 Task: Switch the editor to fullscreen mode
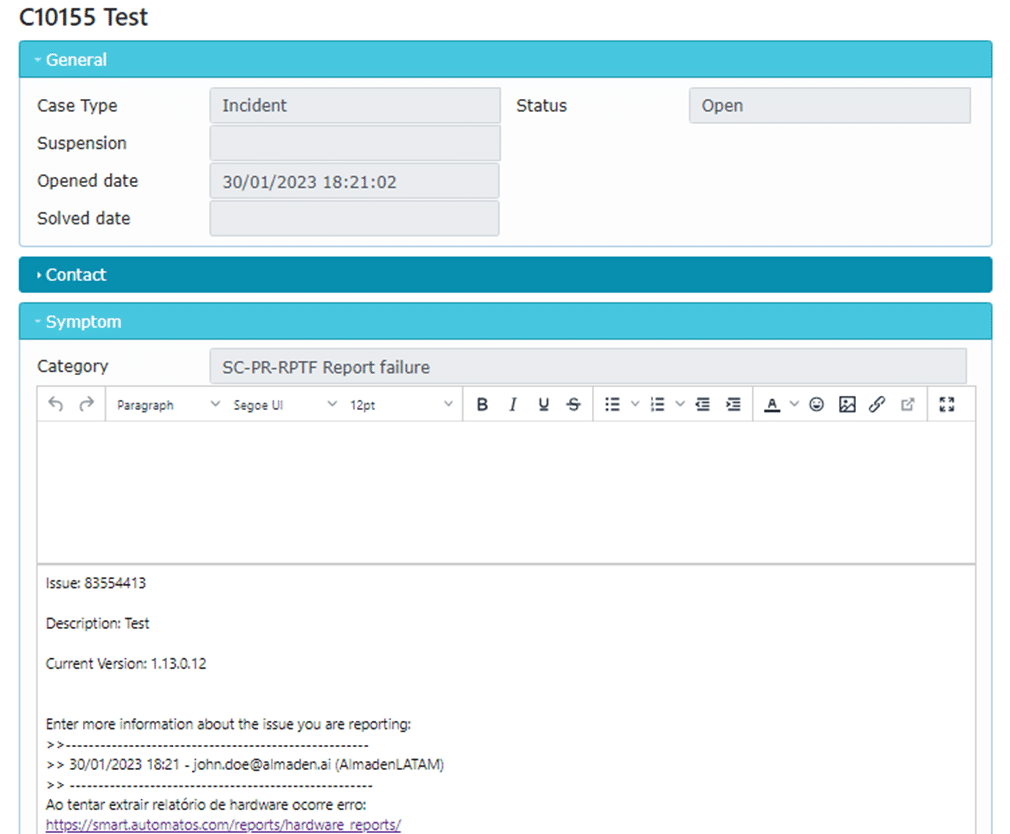coord(948,405)
